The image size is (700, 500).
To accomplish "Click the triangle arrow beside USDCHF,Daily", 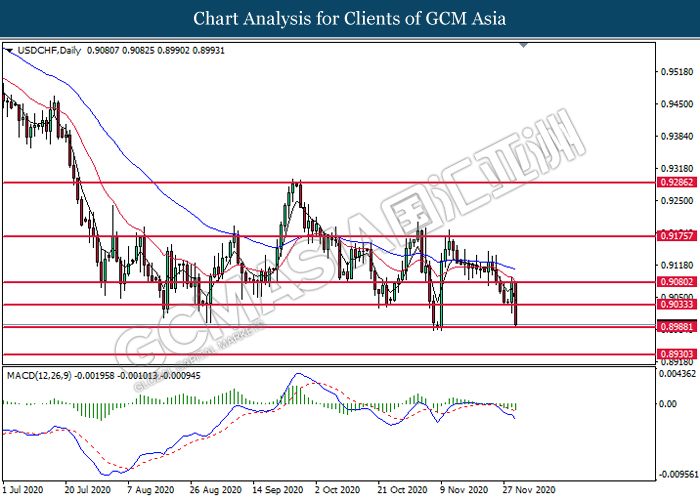I will coord(9,49).
